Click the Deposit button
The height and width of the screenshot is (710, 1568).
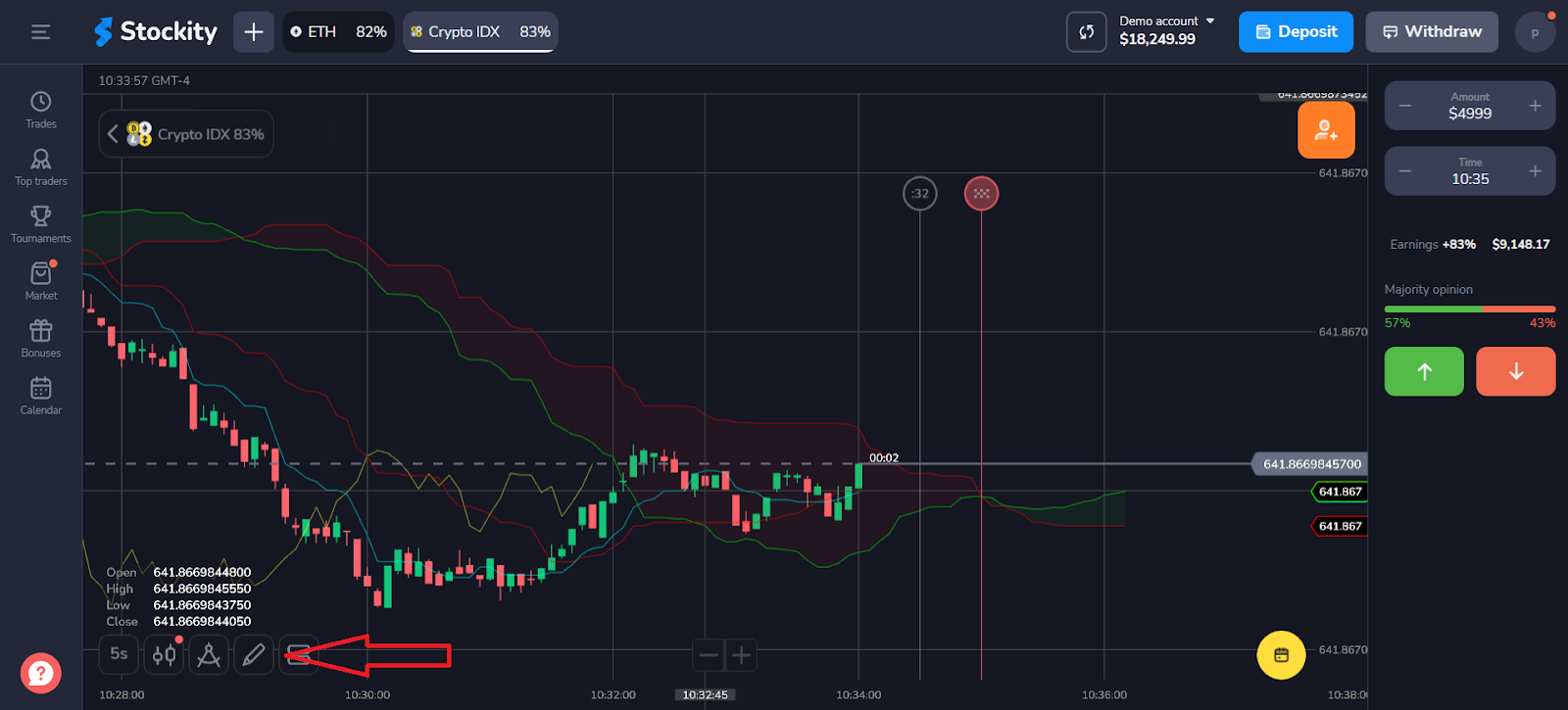[x=1296, y=32]
